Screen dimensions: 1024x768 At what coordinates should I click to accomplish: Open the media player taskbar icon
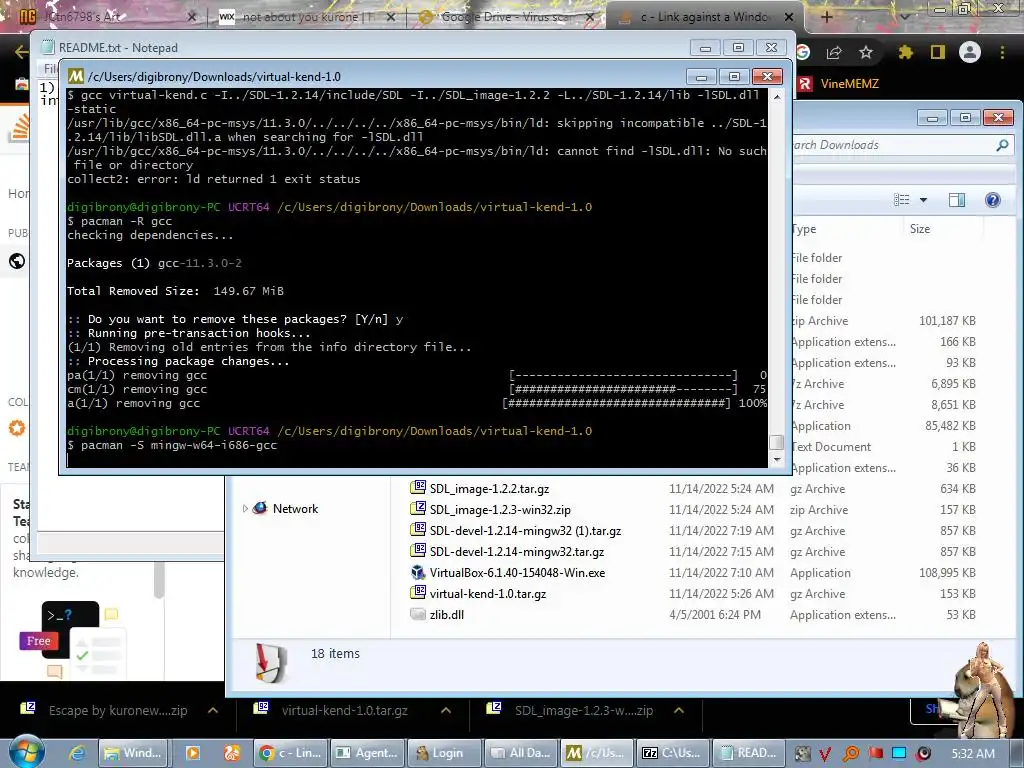[x=193, y=753]
